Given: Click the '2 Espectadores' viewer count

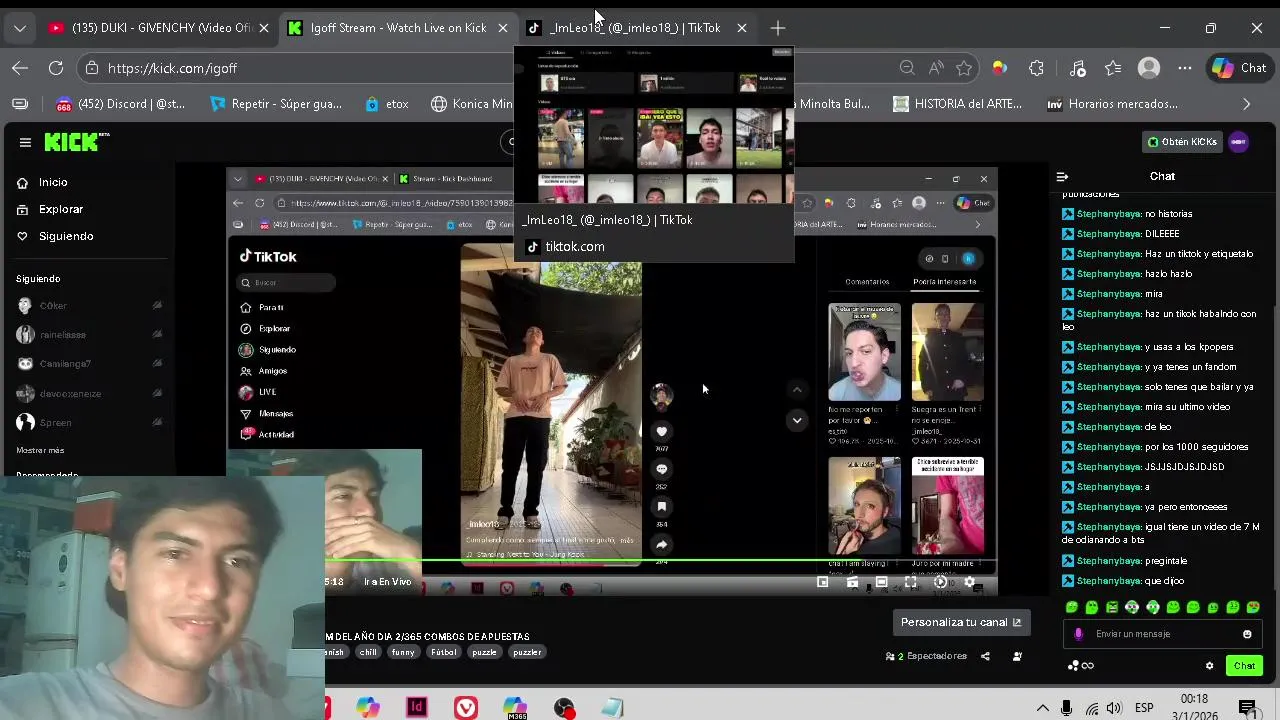Looking at the screenshot, I should point(927,656).
